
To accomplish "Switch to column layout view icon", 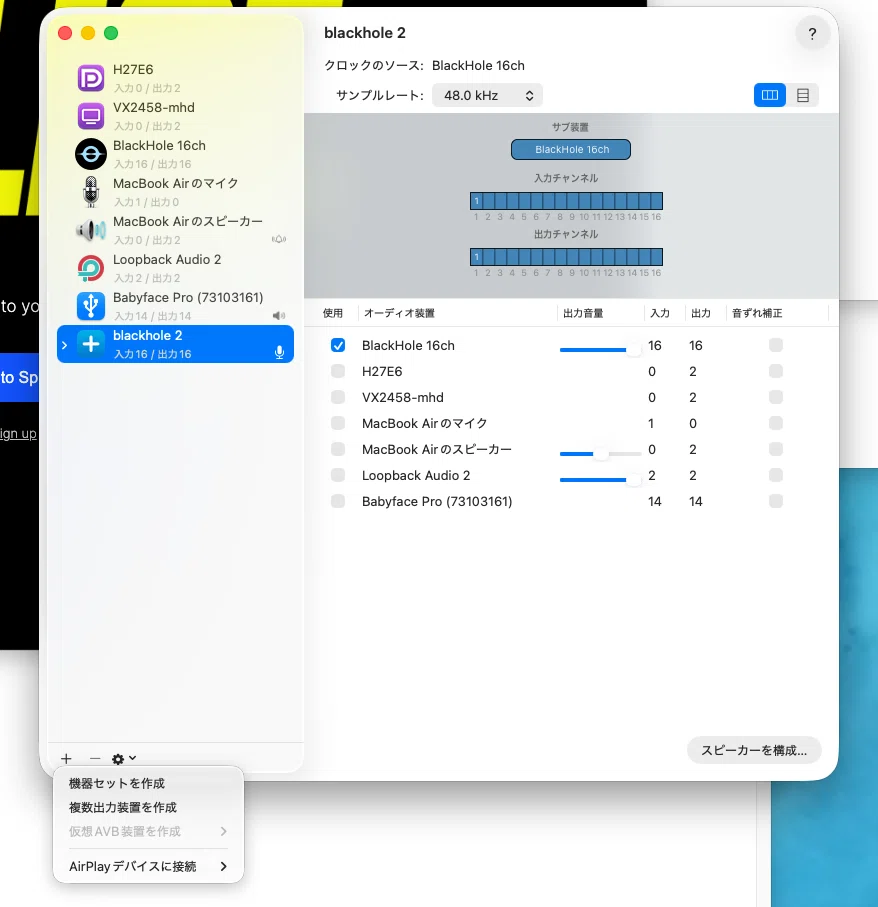I will [769, 95].
